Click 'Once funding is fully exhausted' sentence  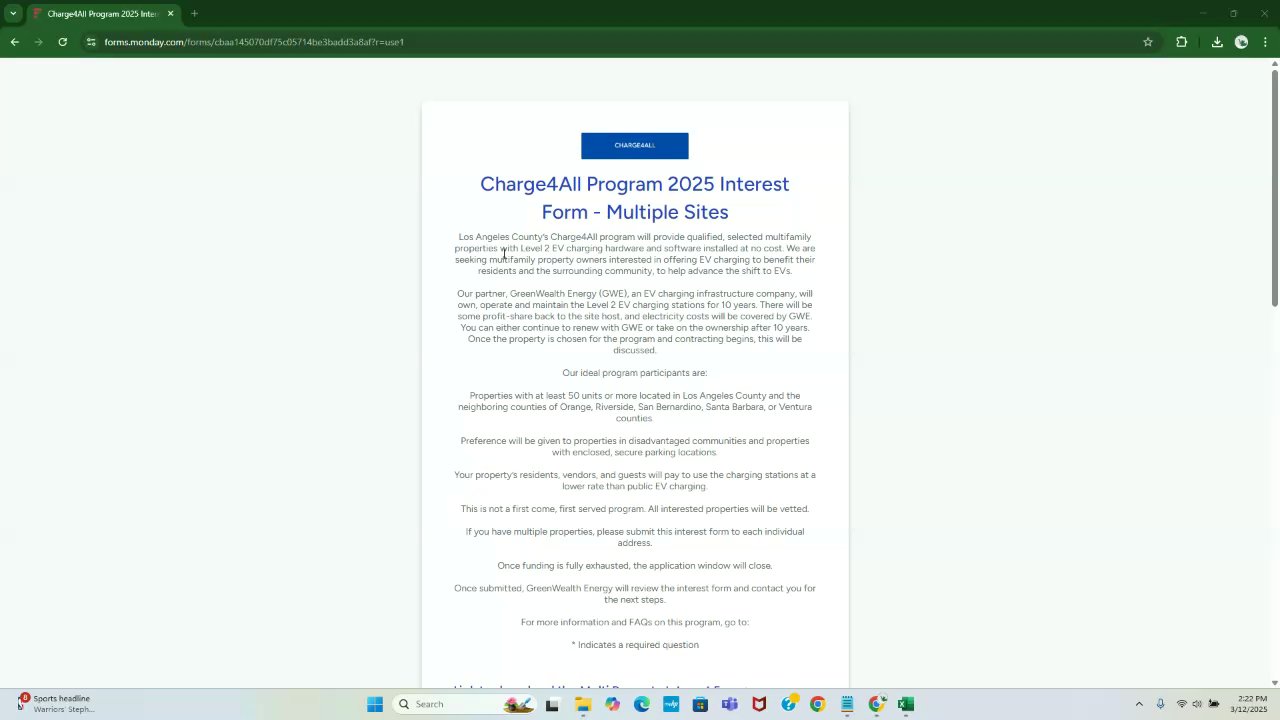tap(634, 566)
